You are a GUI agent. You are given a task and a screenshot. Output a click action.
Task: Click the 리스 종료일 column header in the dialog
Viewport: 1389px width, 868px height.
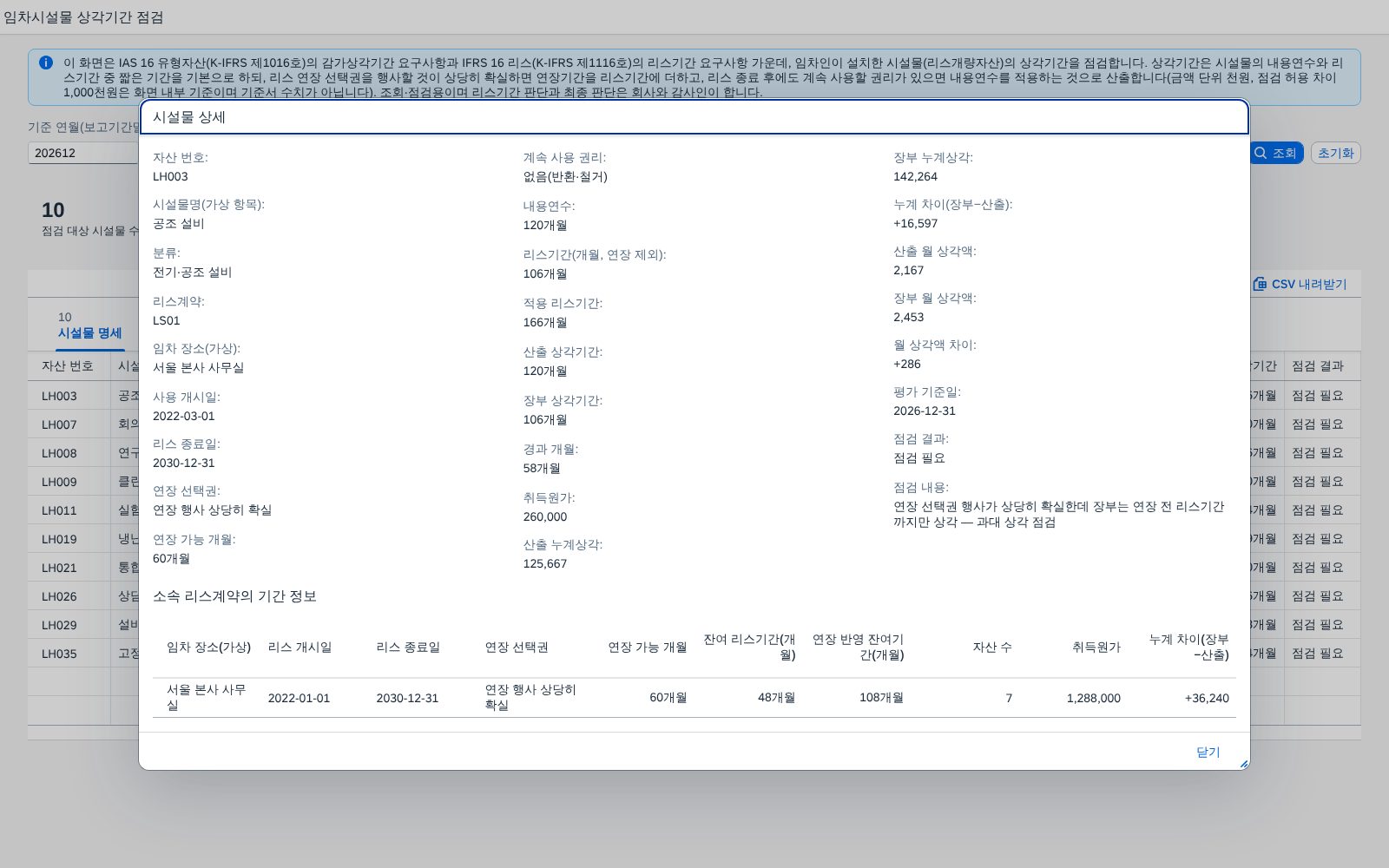[x=408, y=647]
